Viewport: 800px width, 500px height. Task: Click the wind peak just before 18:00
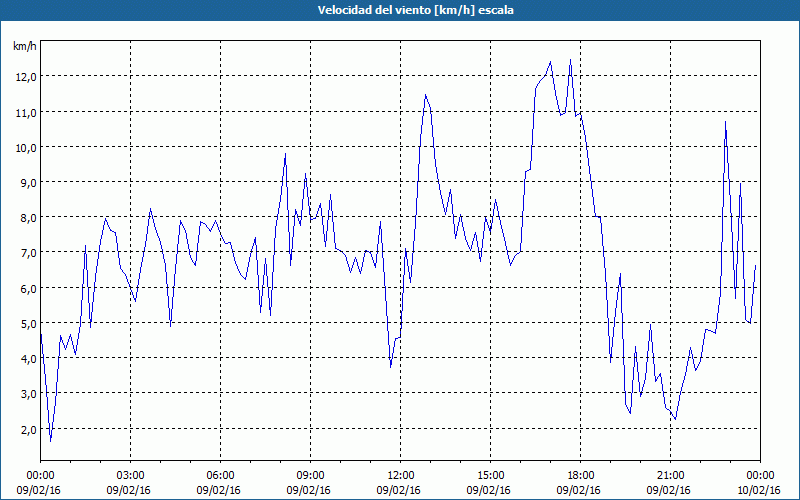tap(570, 60)
